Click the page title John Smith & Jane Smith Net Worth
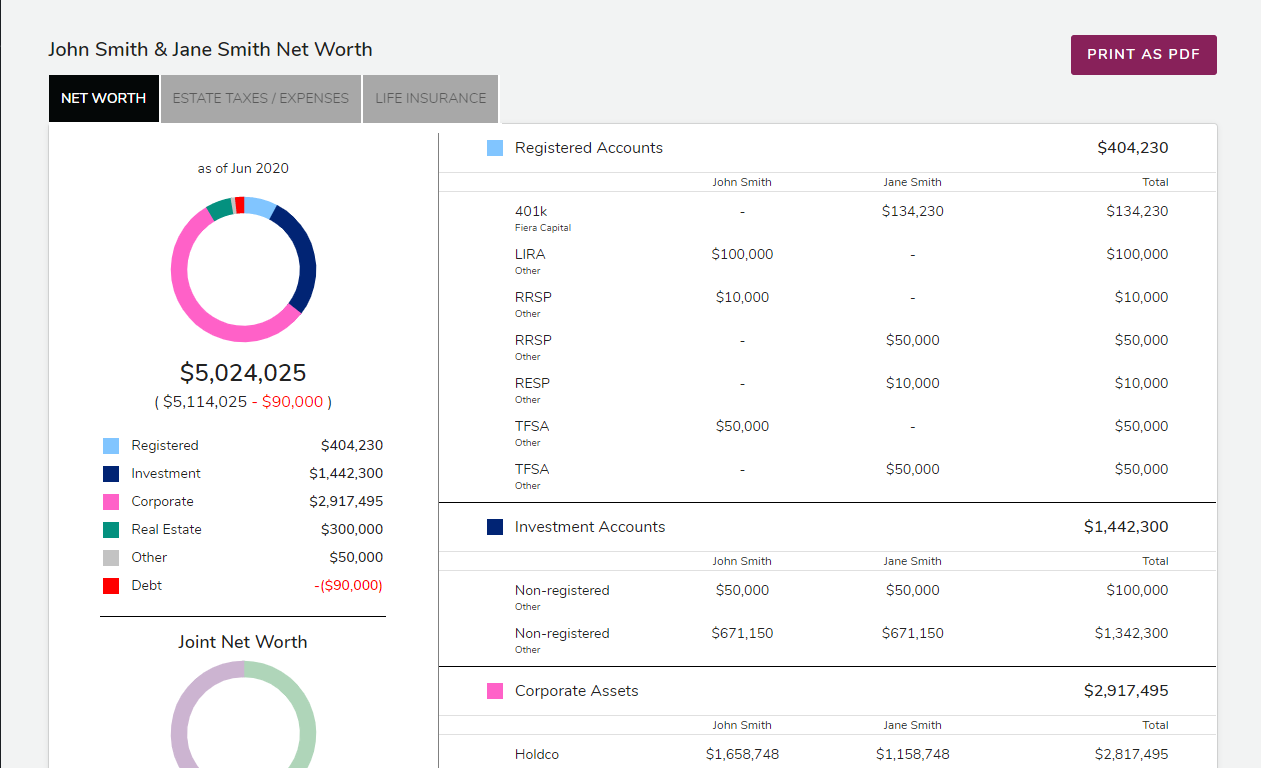1261x768 pixels. [210, 49]
